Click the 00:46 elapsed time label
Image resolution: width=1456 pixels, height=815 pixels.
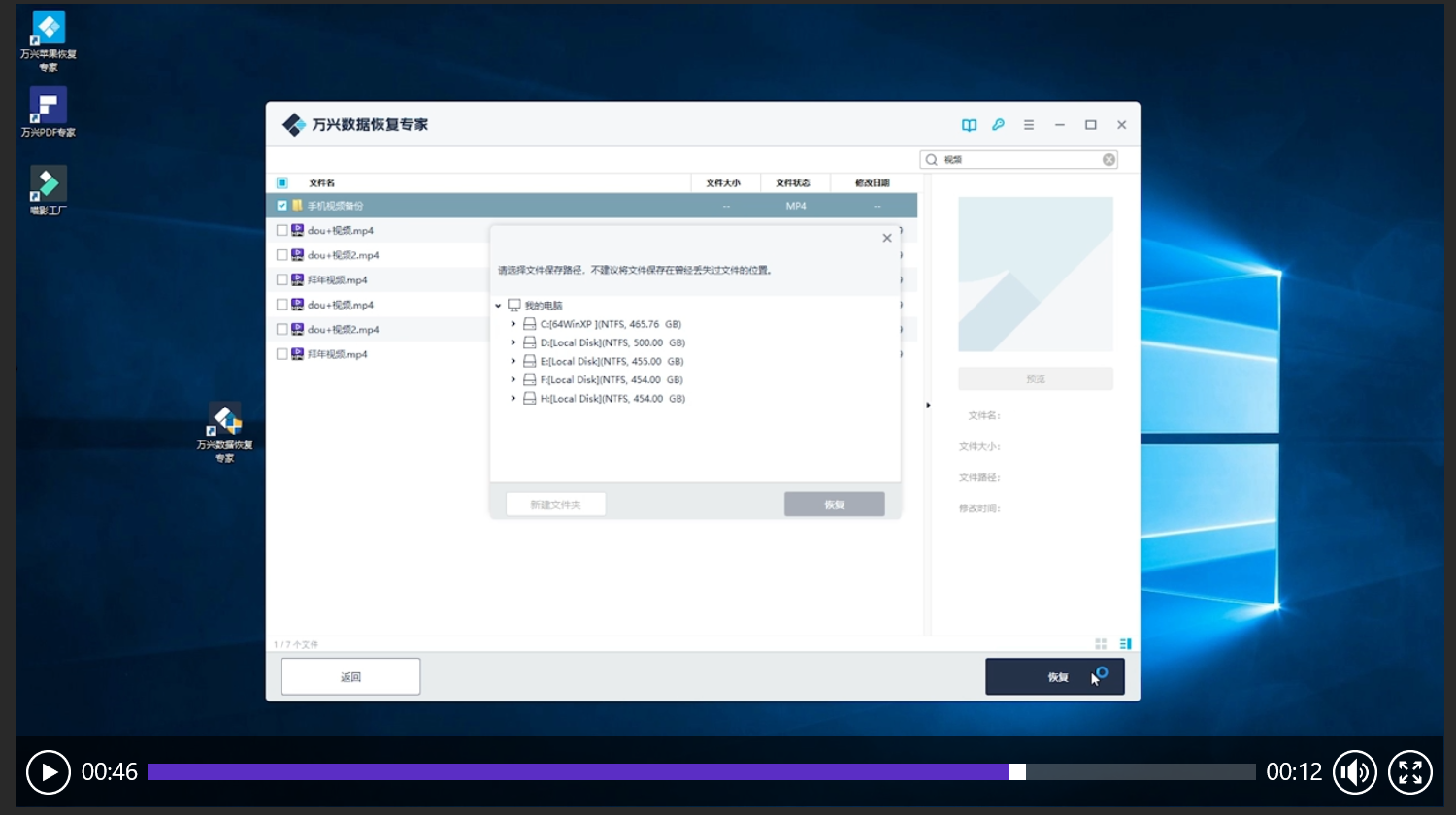(x=110, y=772)
